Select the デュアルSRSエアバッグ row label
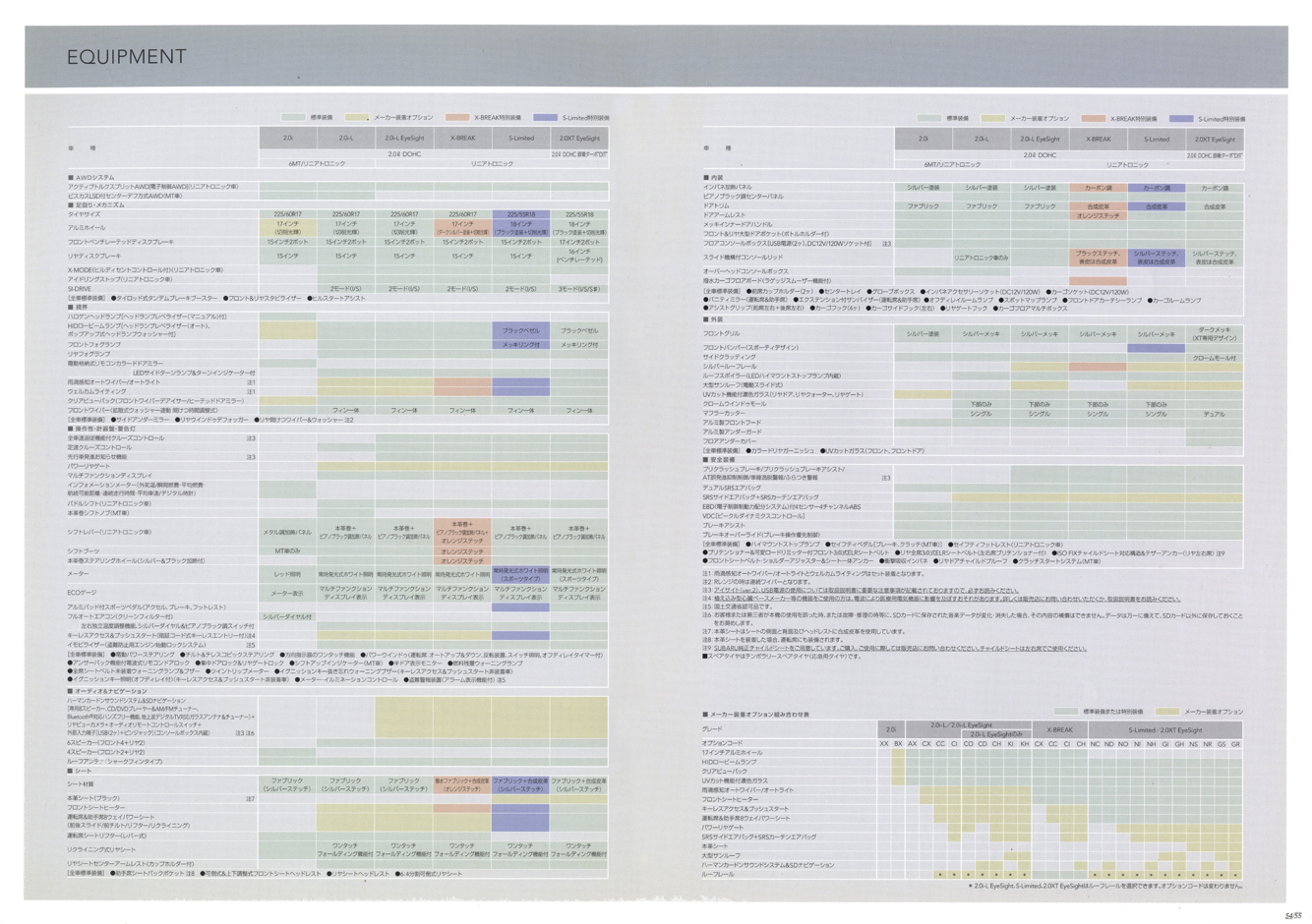This screenshot has width=1312, height=924. coord(732,488)
